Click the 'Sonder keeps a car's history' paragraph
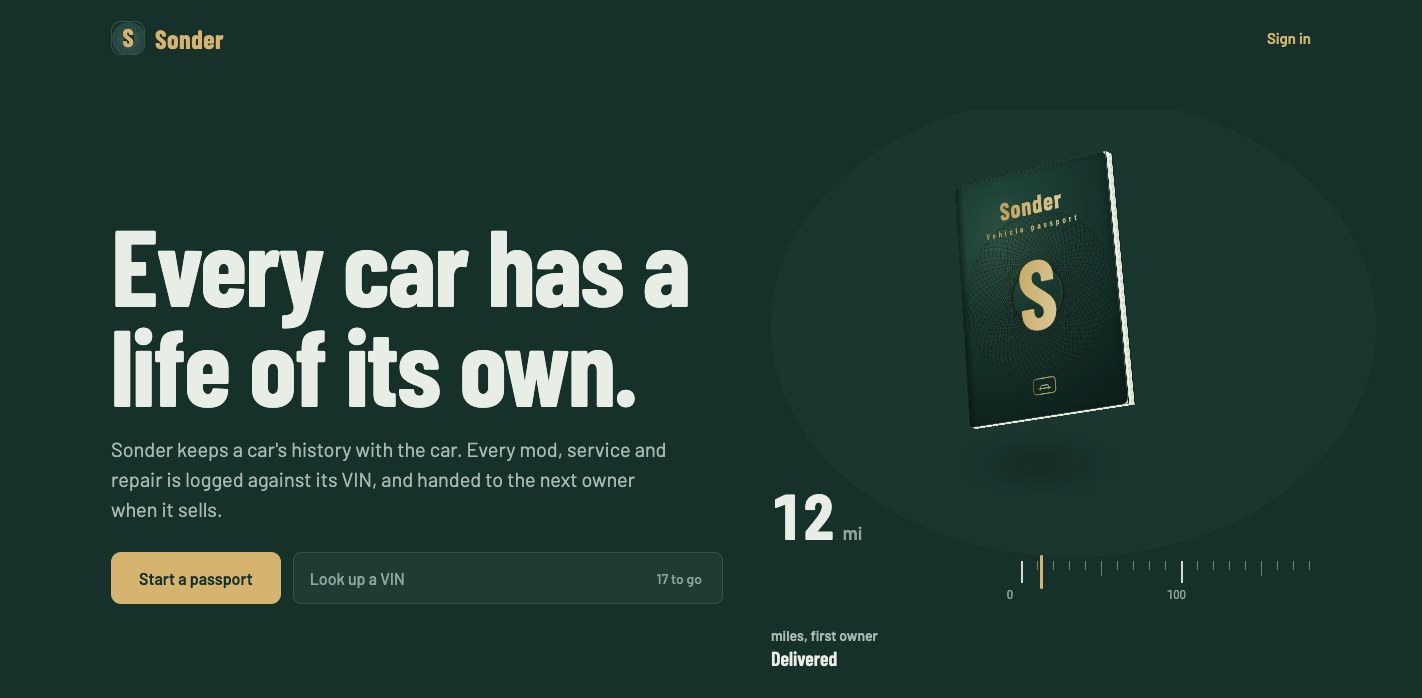 click(389, 480)
